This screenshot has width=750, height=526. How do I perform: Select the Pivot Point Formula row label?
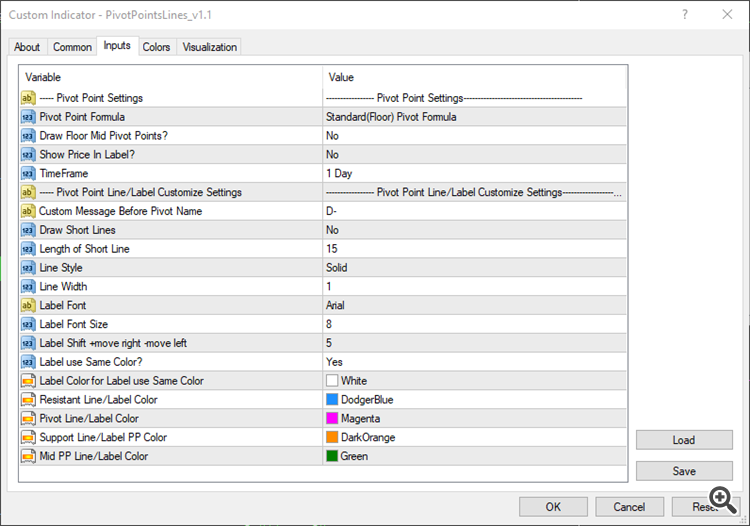82,117
